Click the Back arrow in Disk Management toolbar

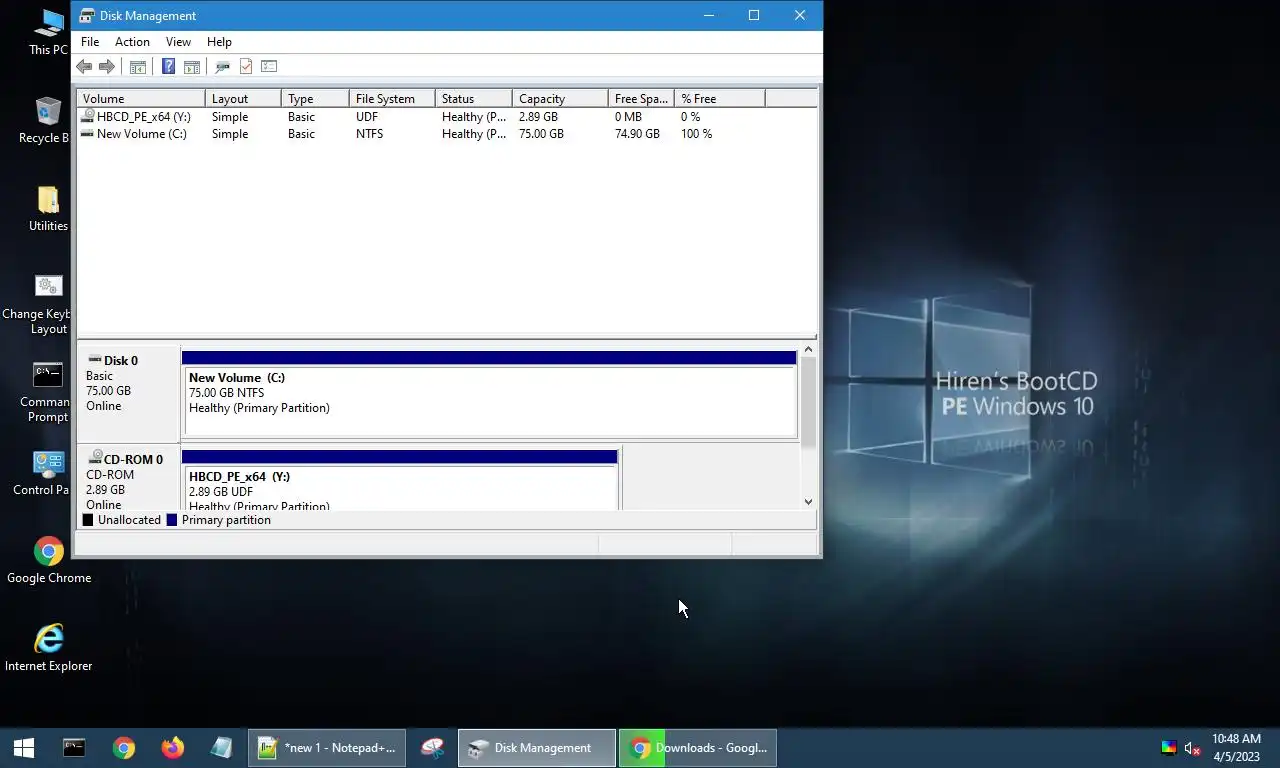pyautogui.click(x=84, y=66)
